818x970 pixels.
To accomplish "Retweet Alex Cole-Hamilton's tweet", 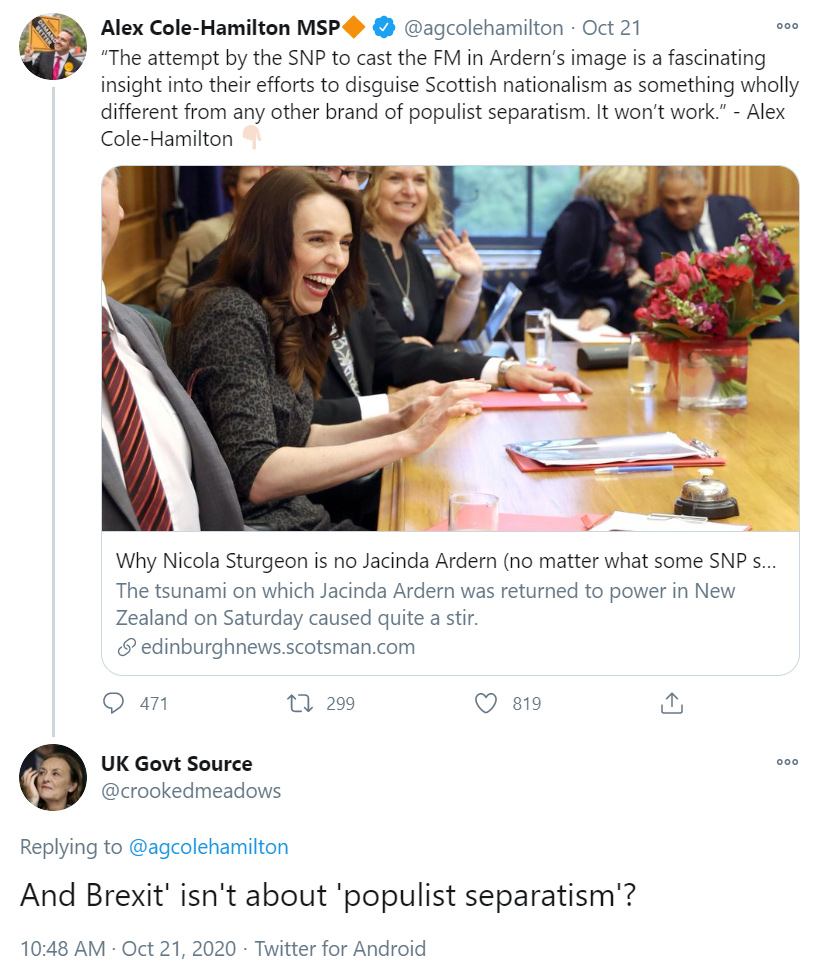I will point(300,703).
